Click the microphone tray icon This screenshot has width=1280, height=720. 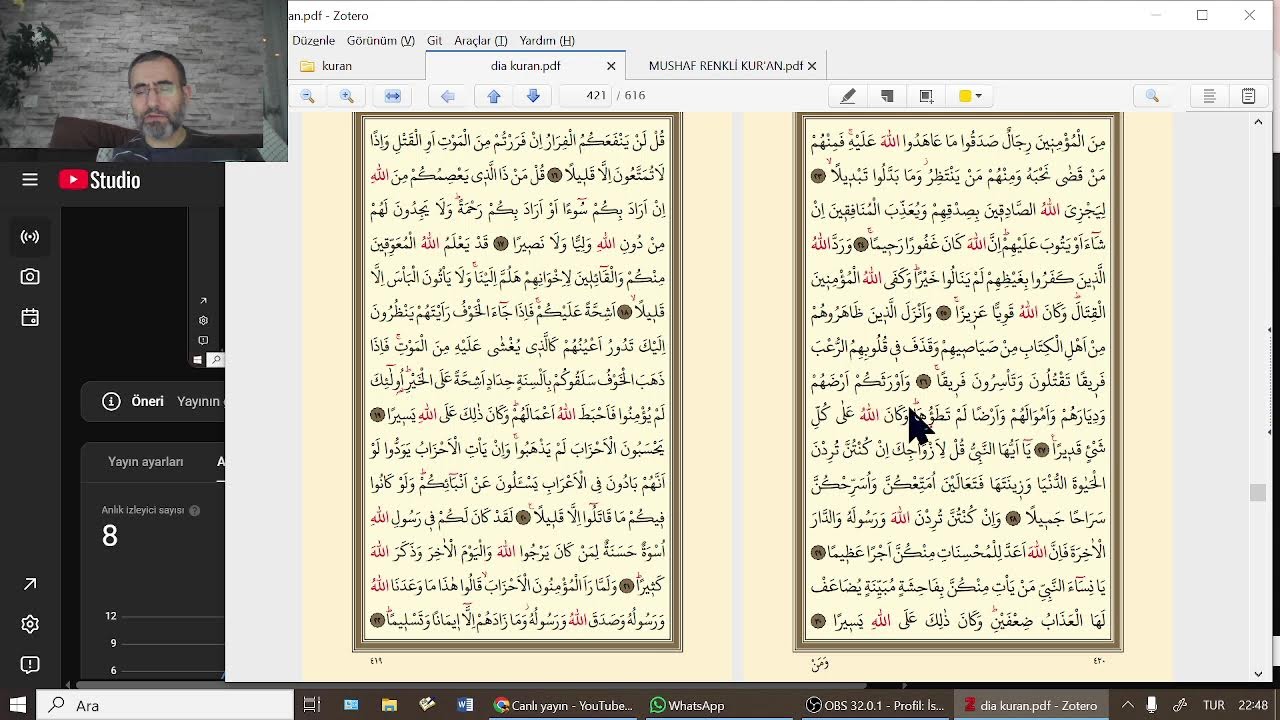[1152, 705]
